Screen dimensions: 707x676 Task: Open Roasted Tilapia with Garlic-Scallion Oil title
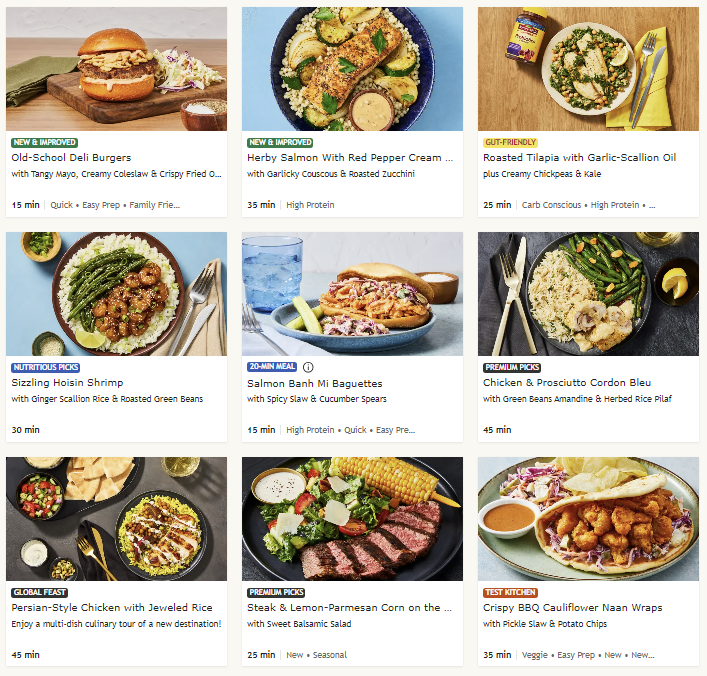[x=579, y=157]
